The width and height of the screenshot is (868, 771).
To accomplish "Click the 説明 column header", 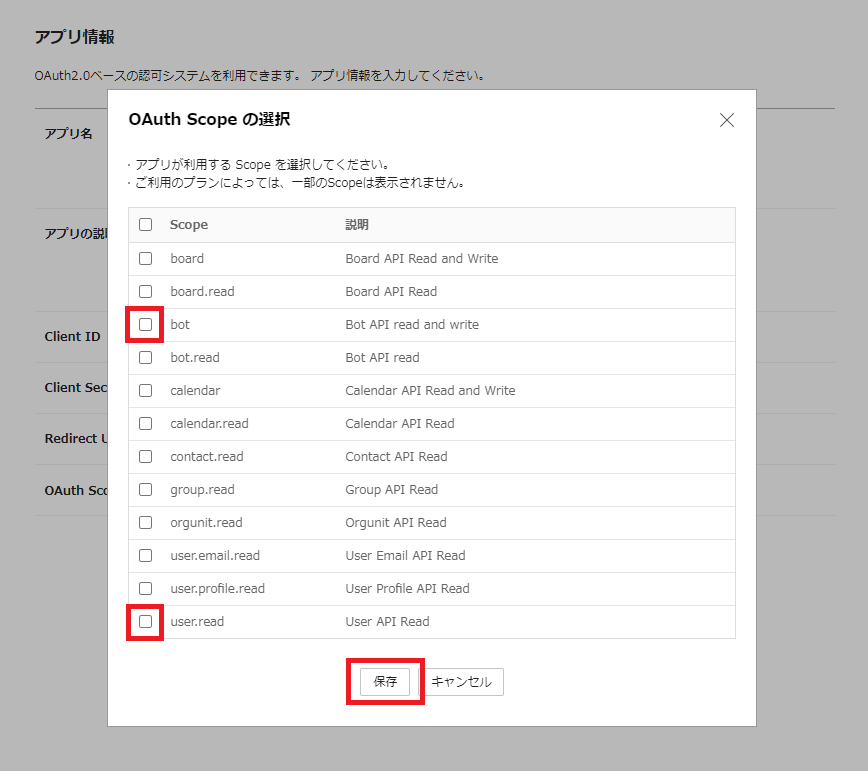I will [x=357, y=225].
